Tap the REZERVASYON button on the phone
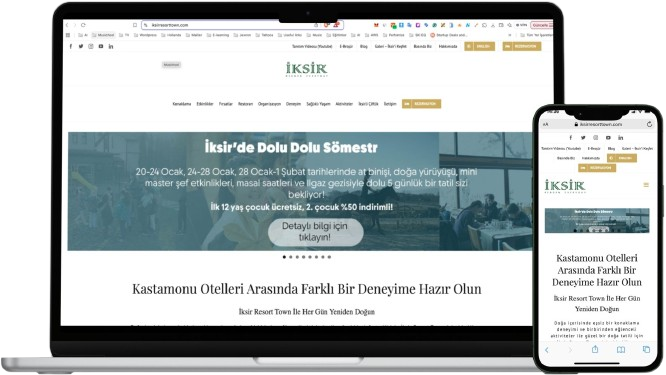This screenshot has width=666, height=375. 597,168
